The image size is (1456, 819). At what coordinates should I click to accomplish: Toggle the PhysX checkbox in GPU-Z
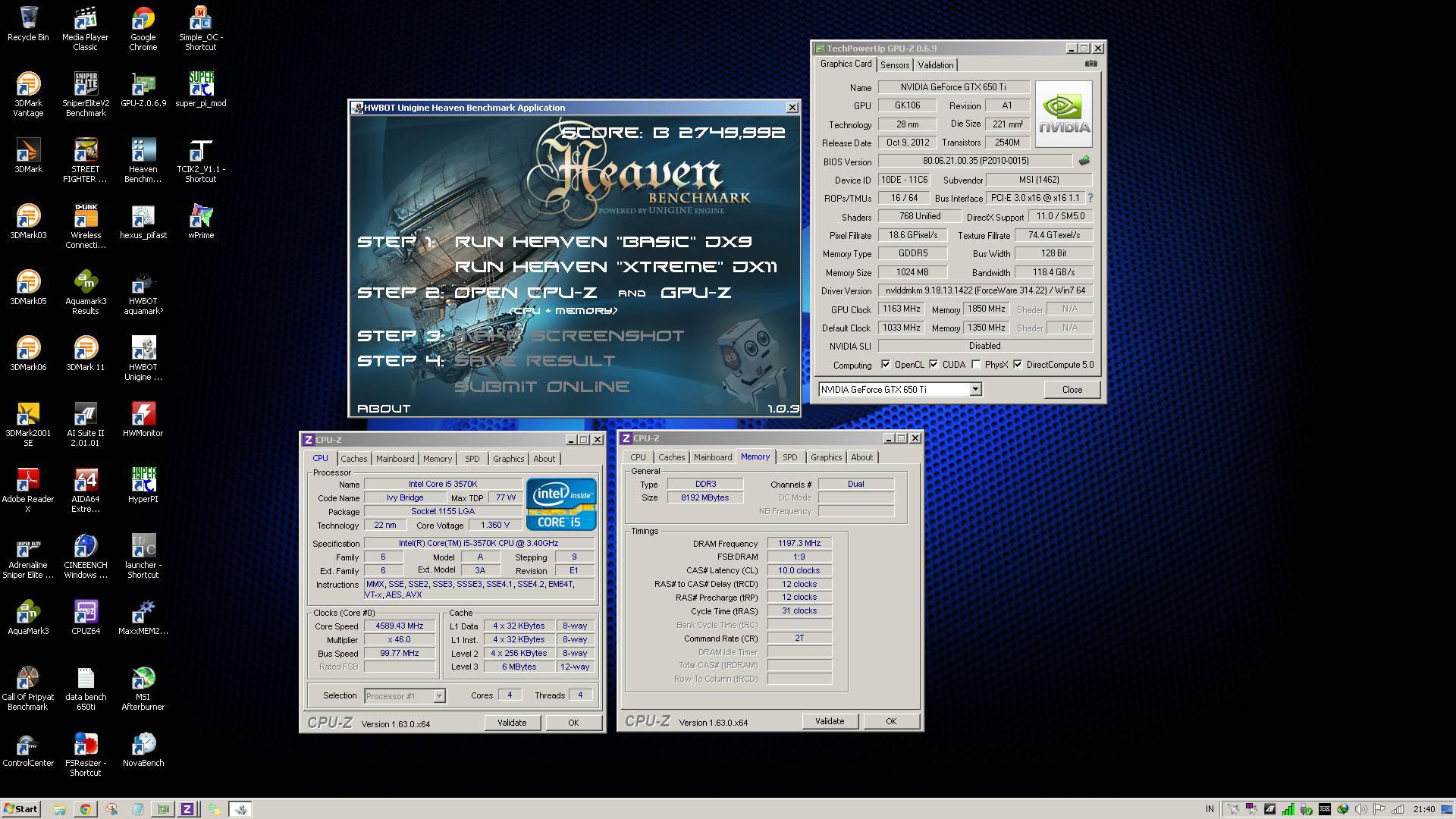(976, 365)
